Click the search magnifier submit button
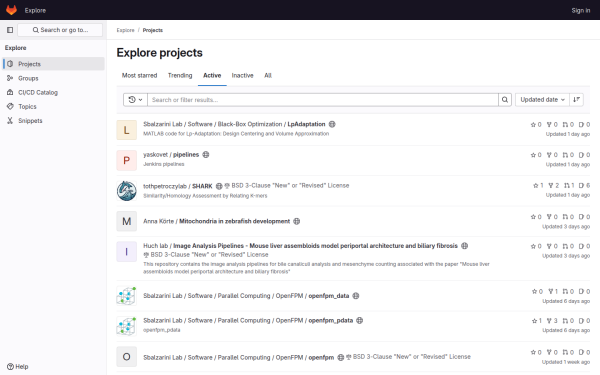Image resolution: width=600 pixels, height=375 pixels. pos(505,100)
